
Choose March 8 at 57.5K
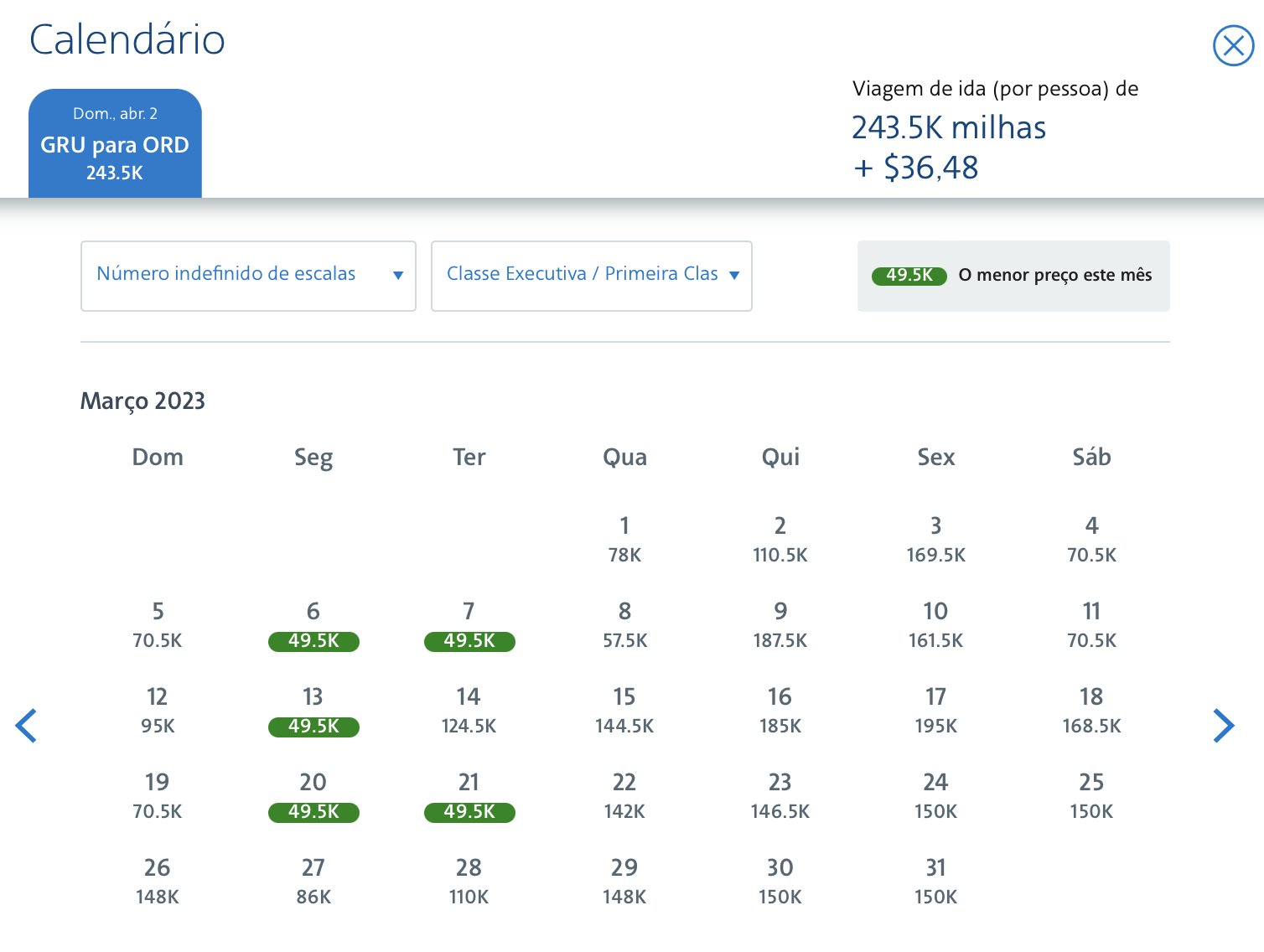pos(624,625)
